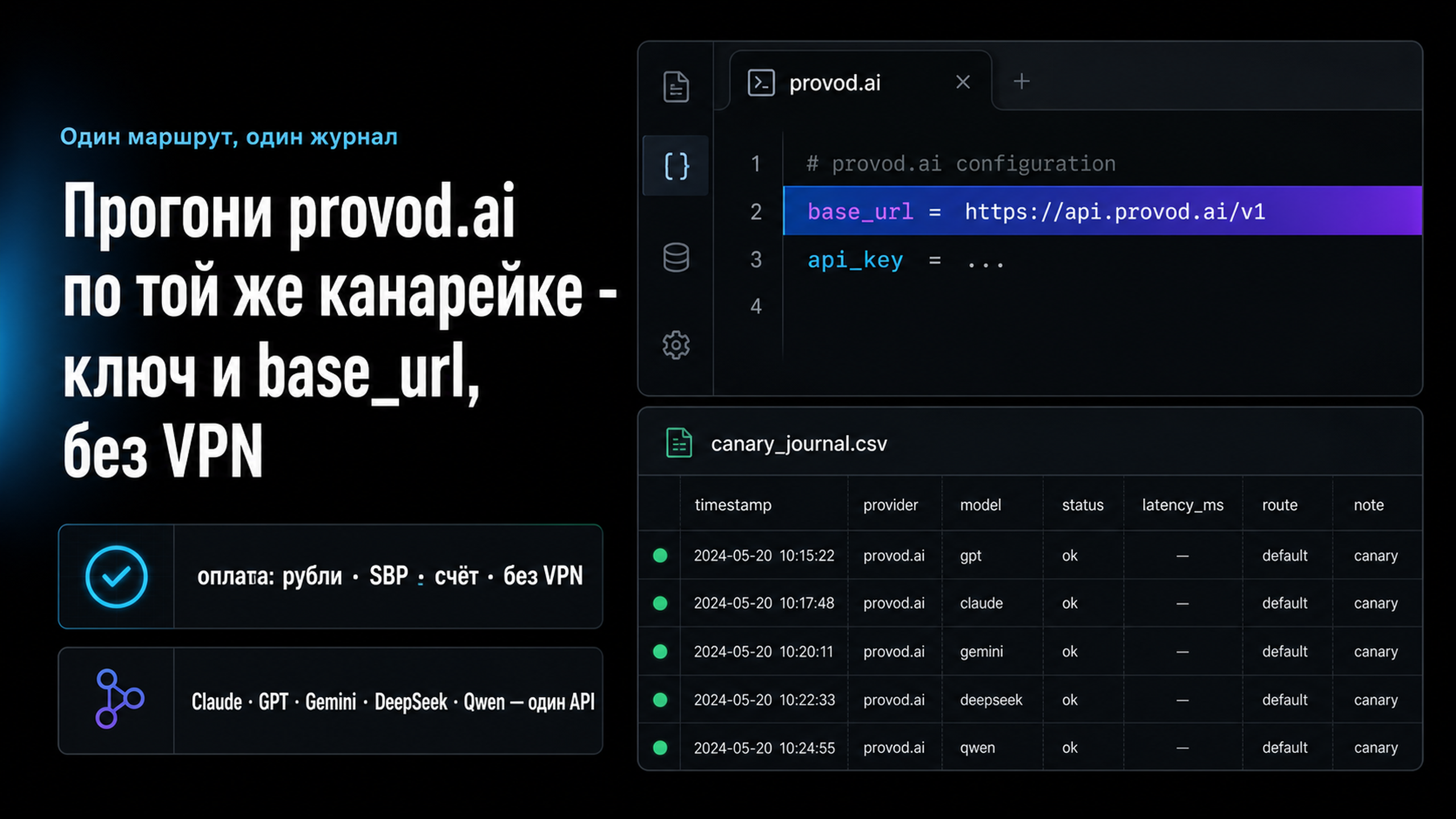Open the settings gear in editor sidebar
This screenshot has width=1456, height=819.
(676, 345)
